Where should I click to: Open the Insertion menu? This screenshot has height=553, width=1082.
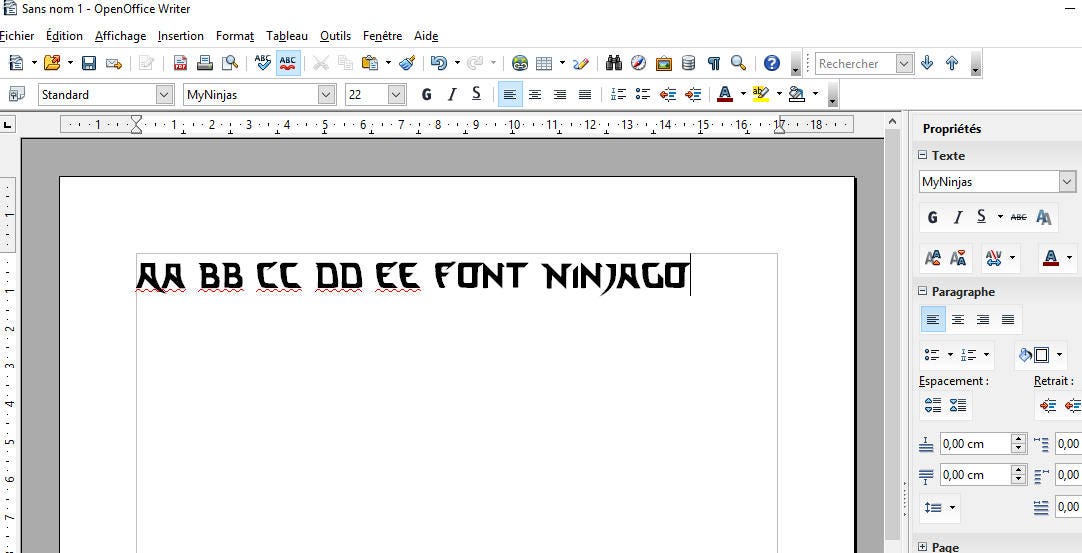(181, 36)
